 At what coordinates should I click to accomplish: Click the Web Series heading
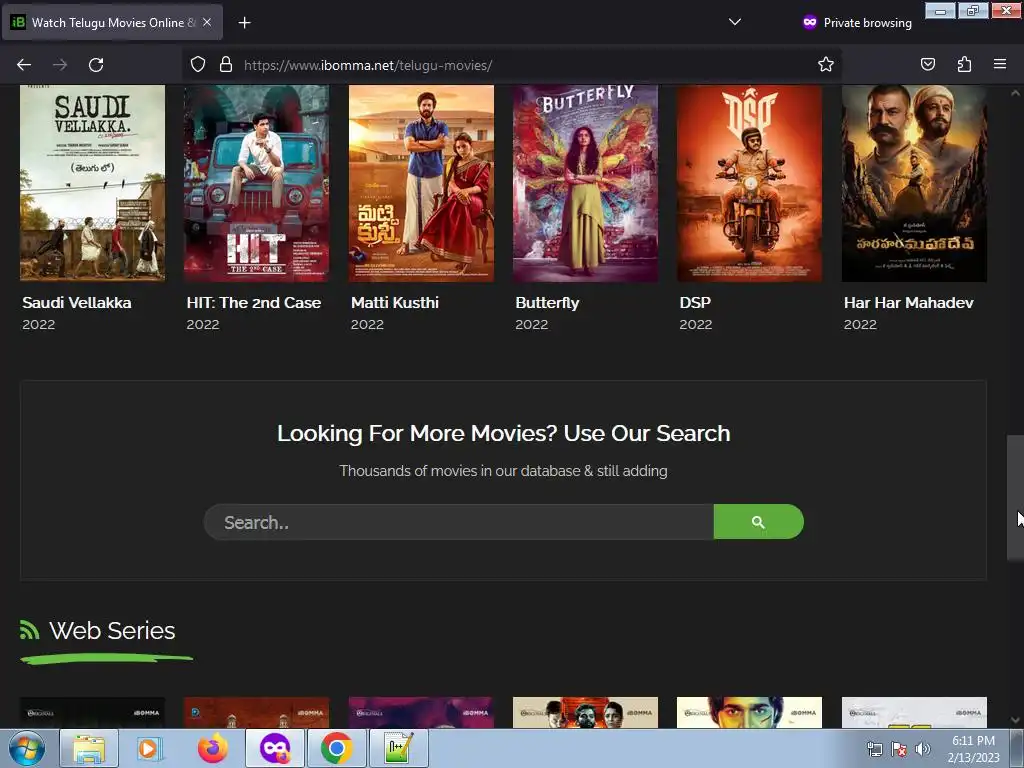pyautogui.click(x=112, y=631)
